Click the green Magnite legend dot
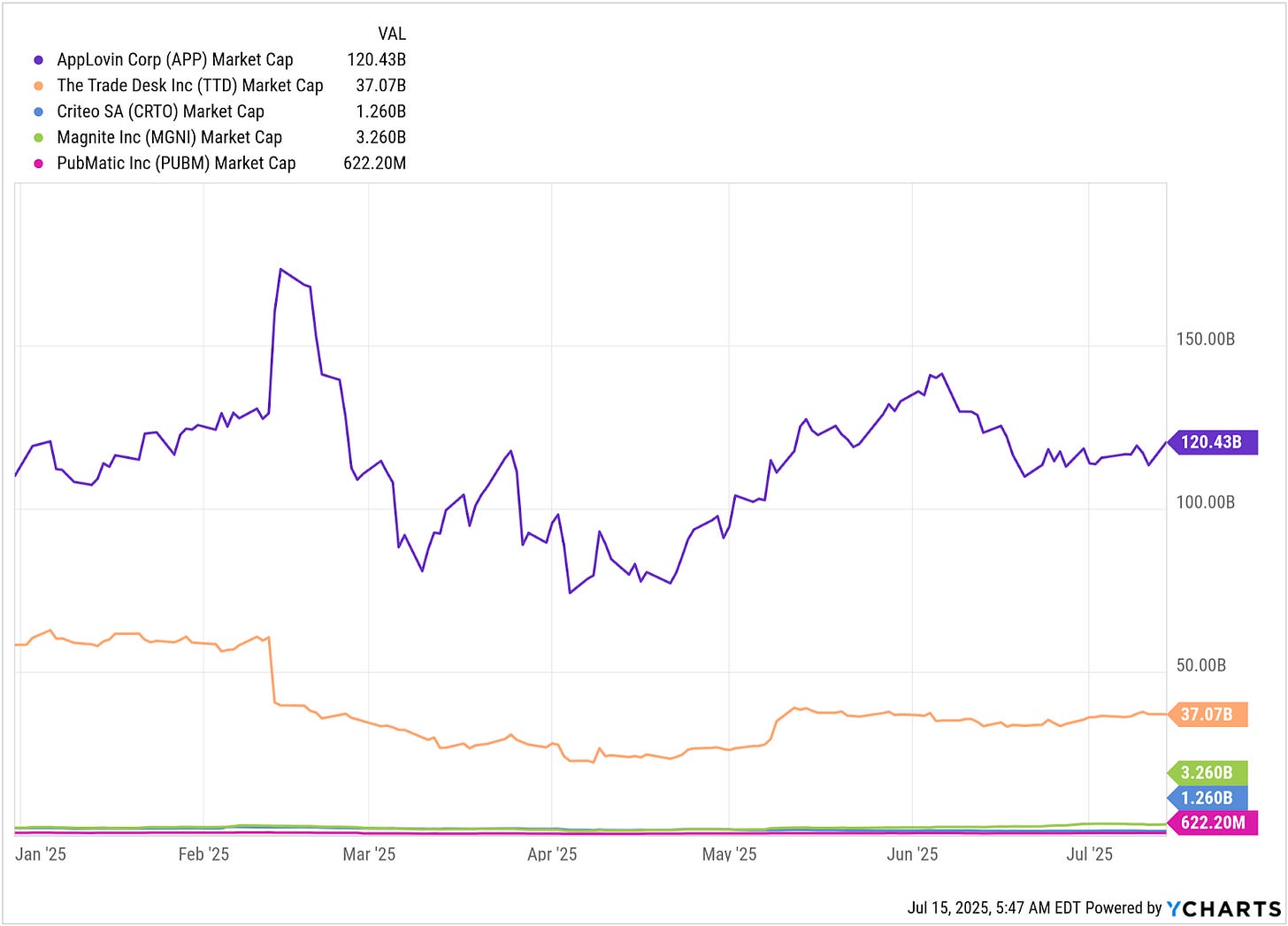 (38, 137)
